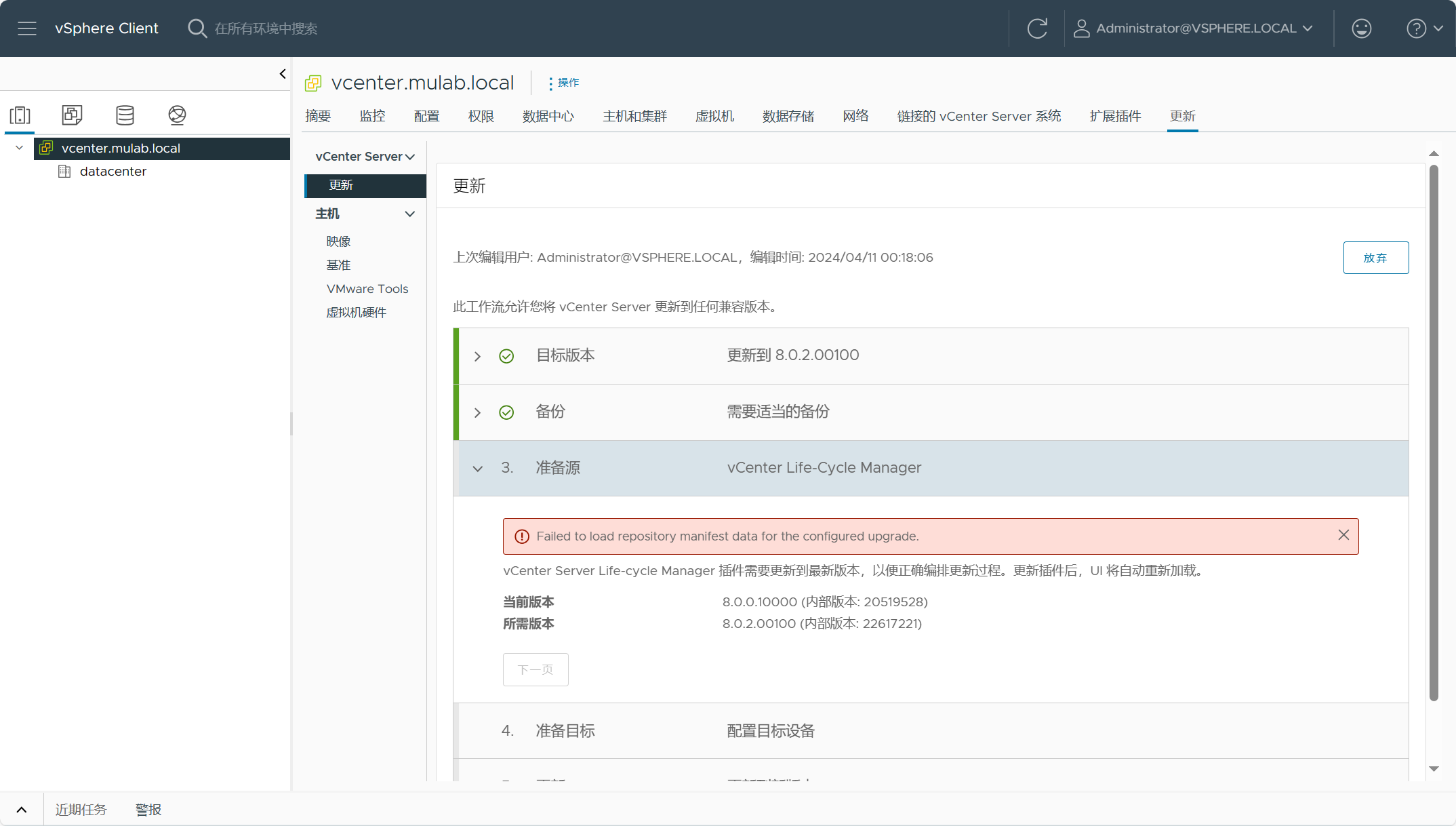The image size is (1456, 826).
Task: Click the datacenter icon in tree
Action: click(x=64, y=172)
